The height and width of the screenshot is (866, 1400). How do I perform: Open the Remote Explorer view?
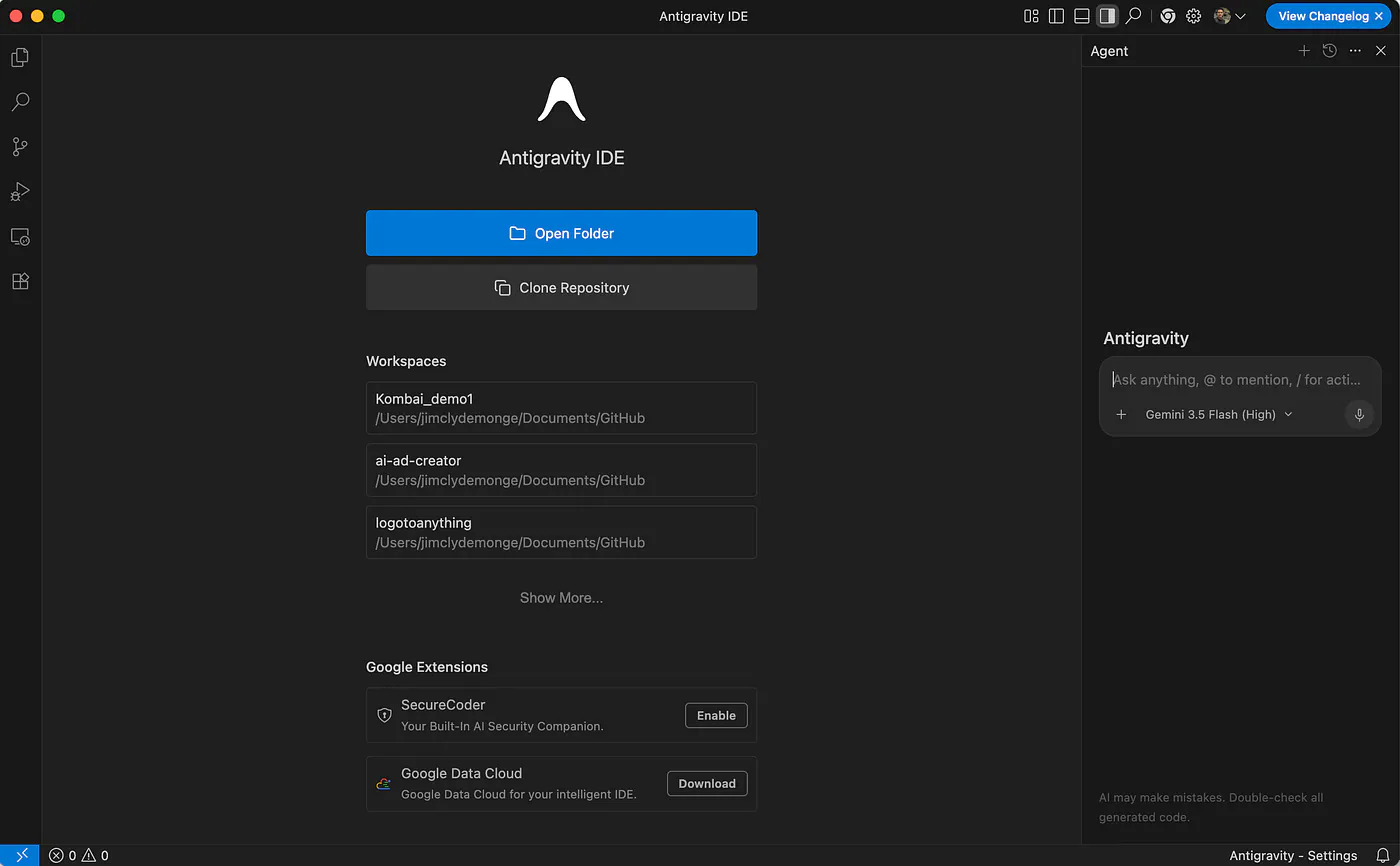pos(20,237)
